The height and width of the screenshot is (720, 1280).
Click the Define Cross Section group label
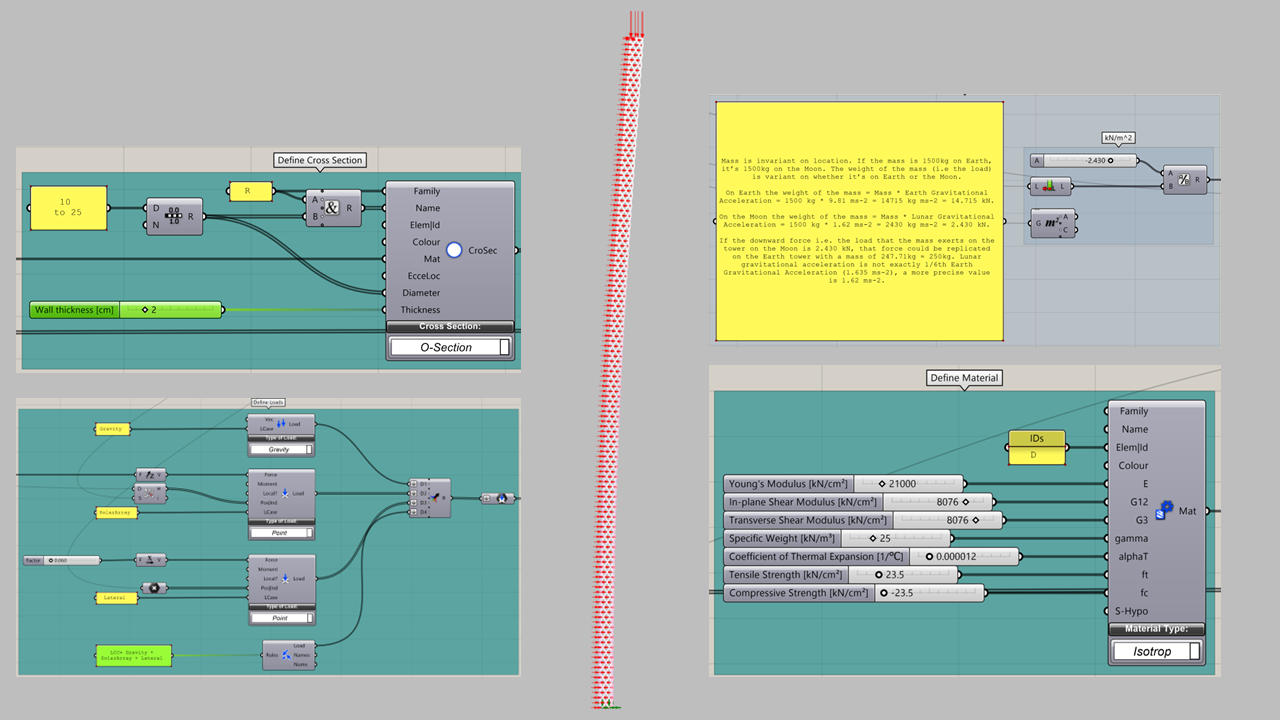coord(320,160)
